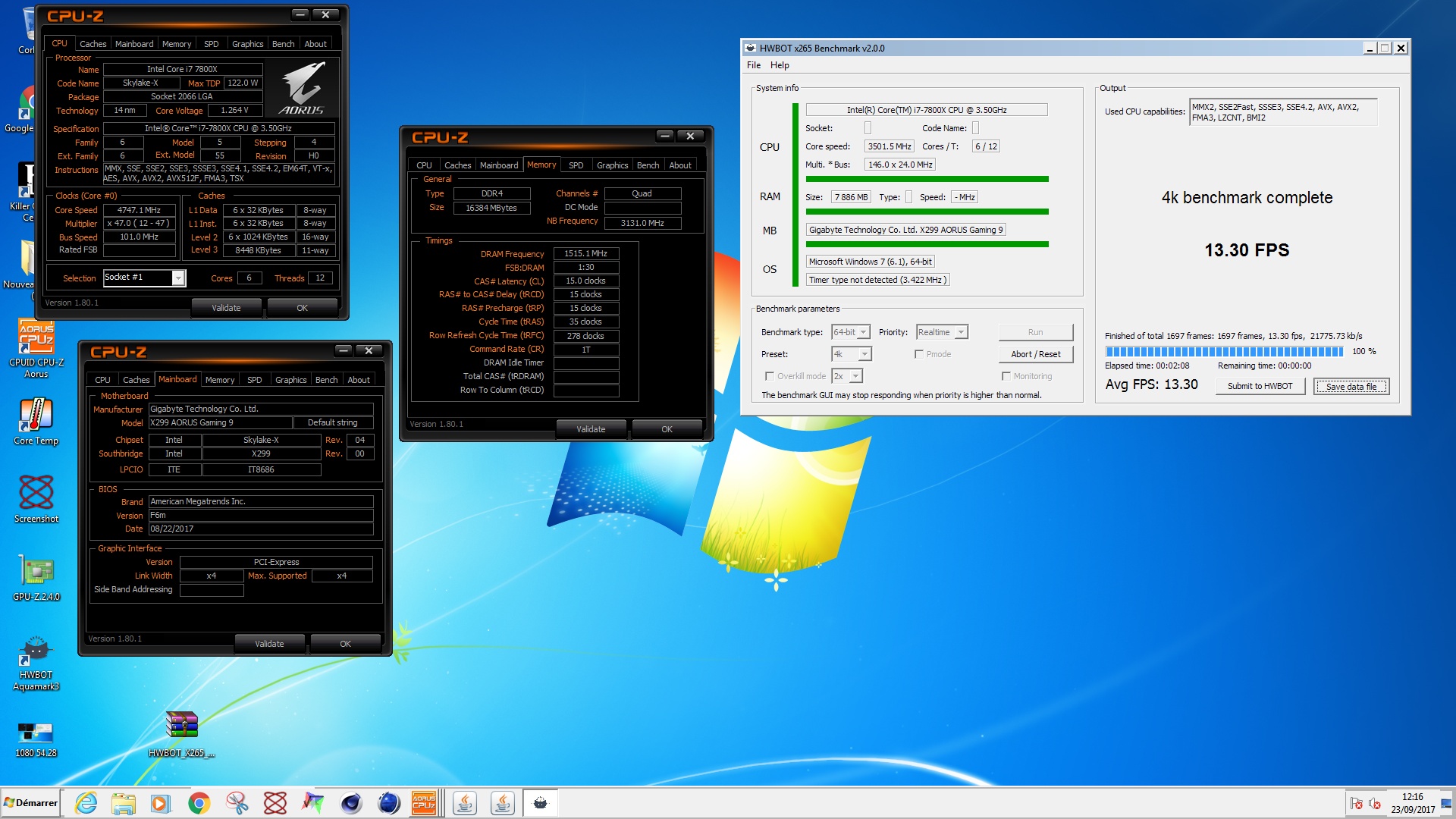Click Save data file button

coord(1351,387)
